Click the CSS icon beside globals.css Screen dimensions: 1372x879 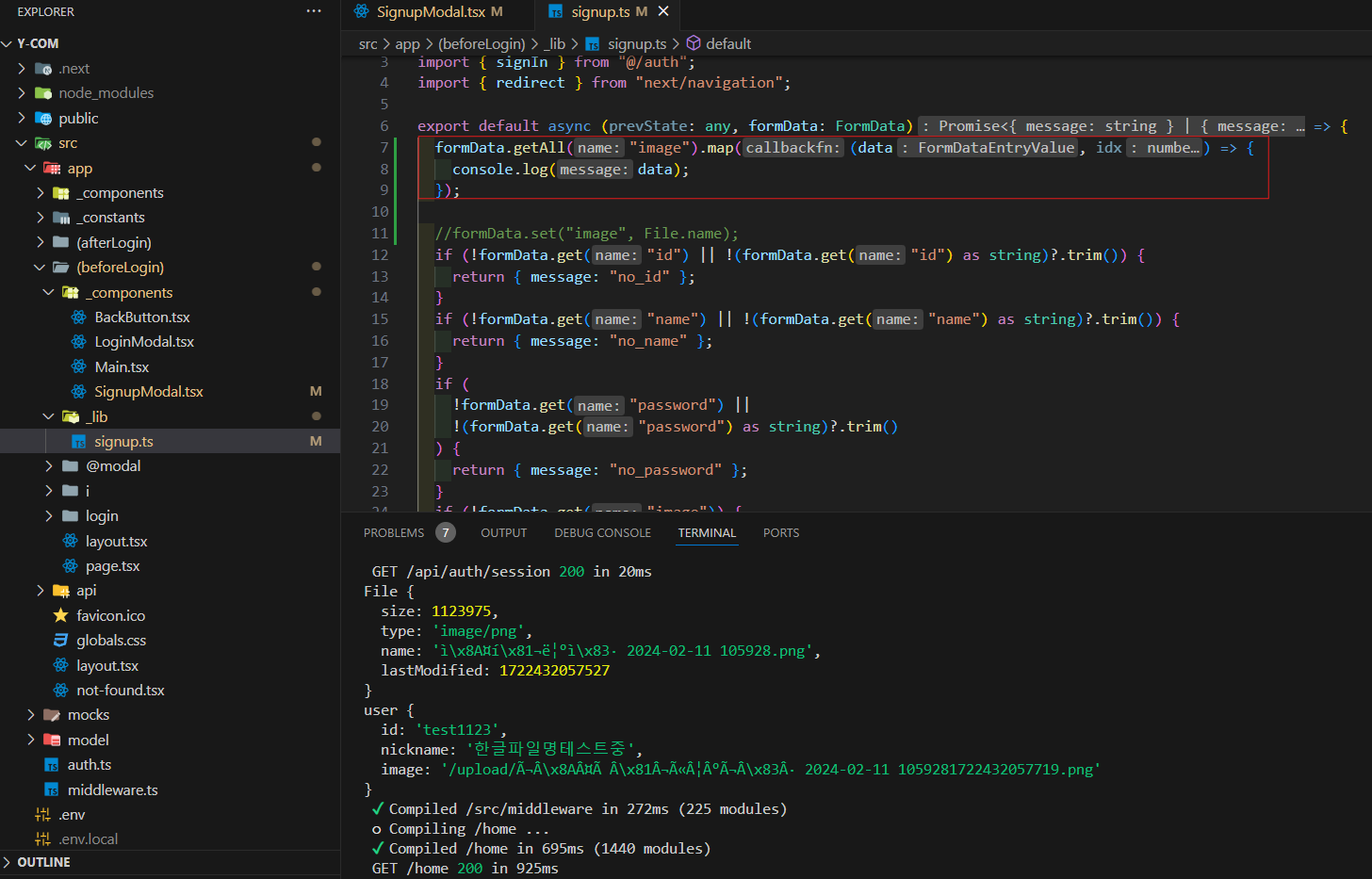point(61,640)
